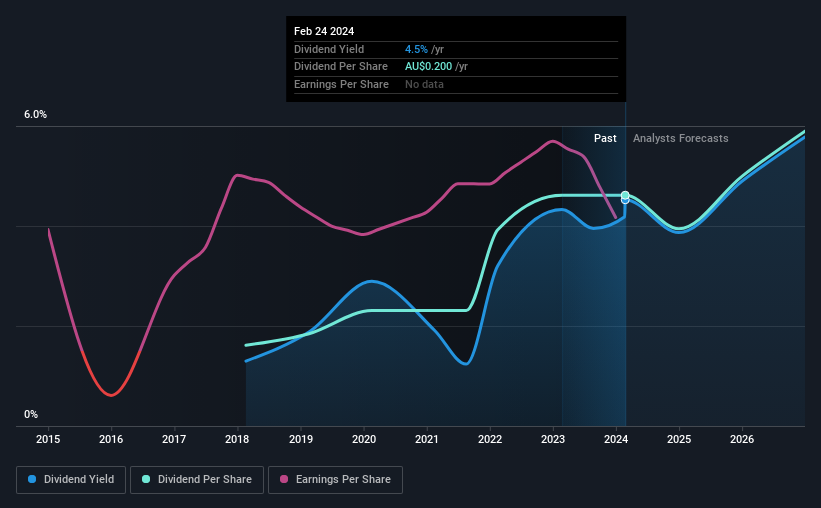Click the 'Past' region label
Image resolution: width=821 pixels, height=508 pixels.
click(605, 138)
